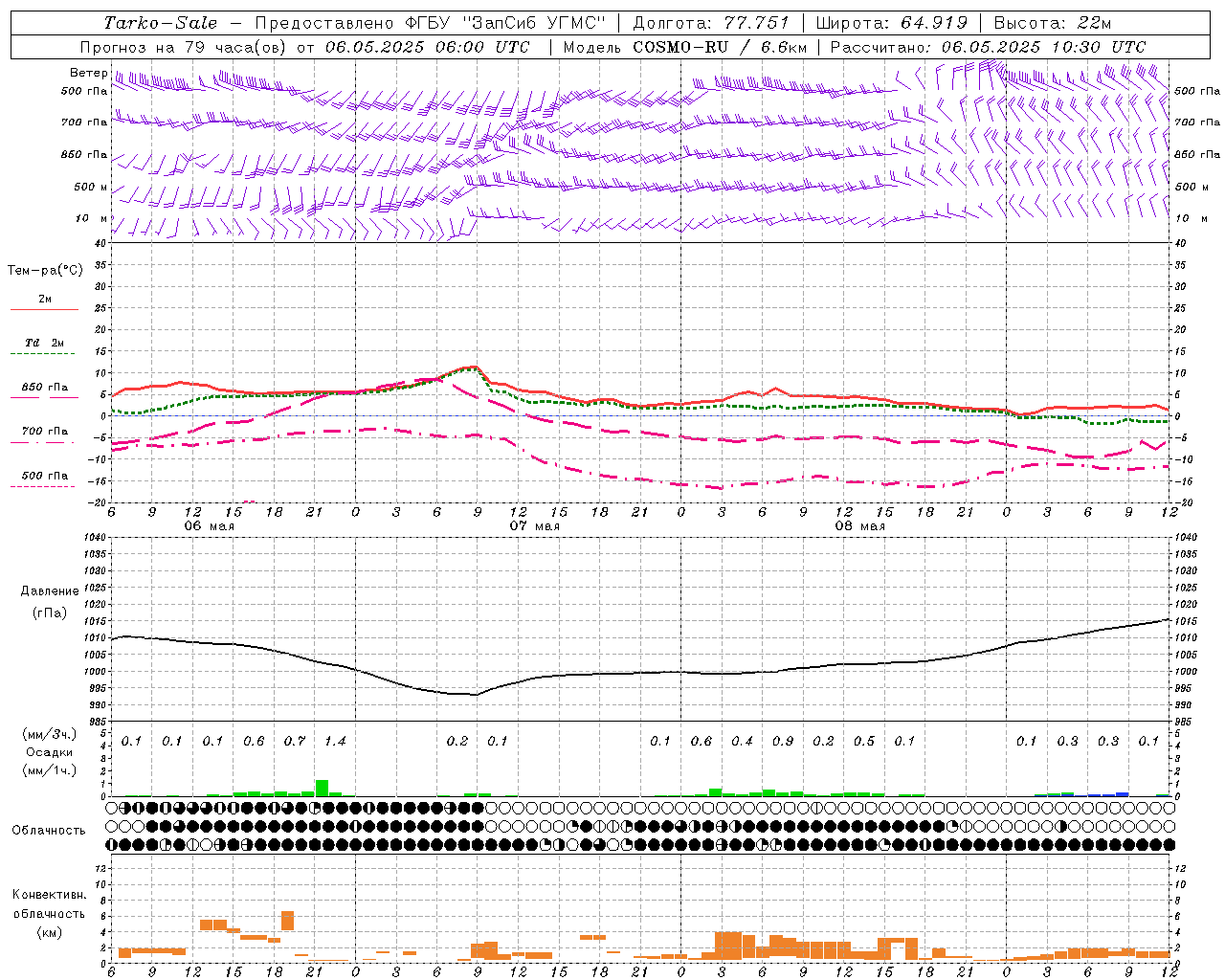Click the Ветер wind panel label
This screenshot has width=1225, height=980.
(x=88, y=73)
